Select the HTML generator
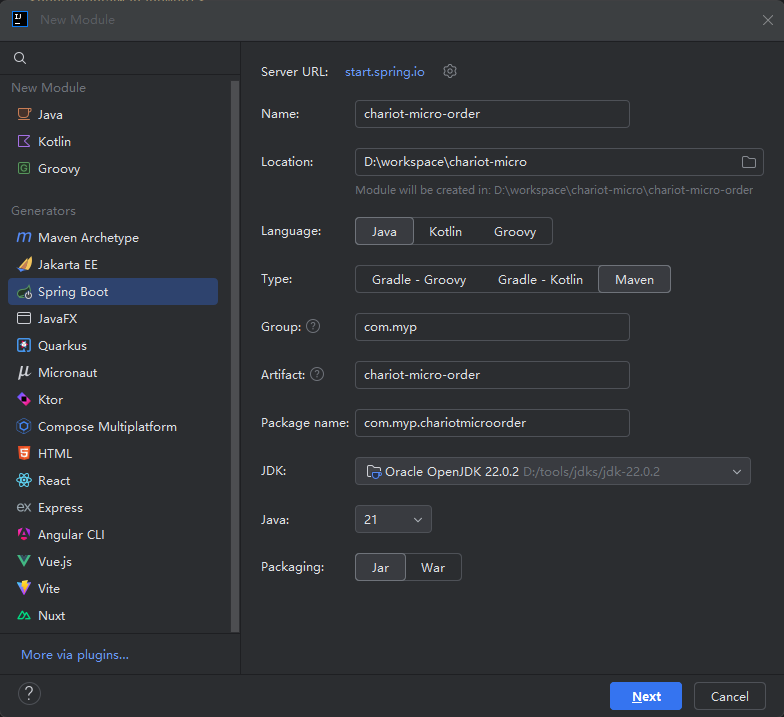The image size is (784, 717). [113, 454]
